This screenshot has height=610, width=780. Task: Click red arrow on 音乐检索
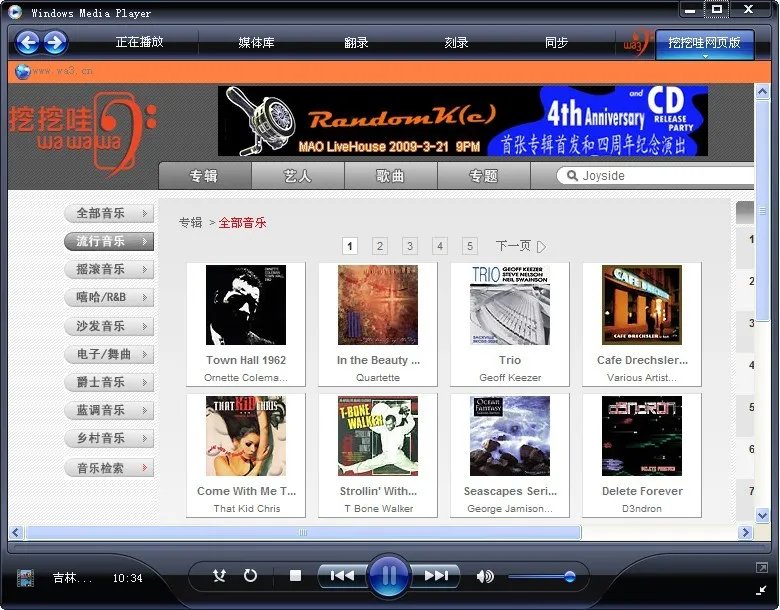(144, 468)
